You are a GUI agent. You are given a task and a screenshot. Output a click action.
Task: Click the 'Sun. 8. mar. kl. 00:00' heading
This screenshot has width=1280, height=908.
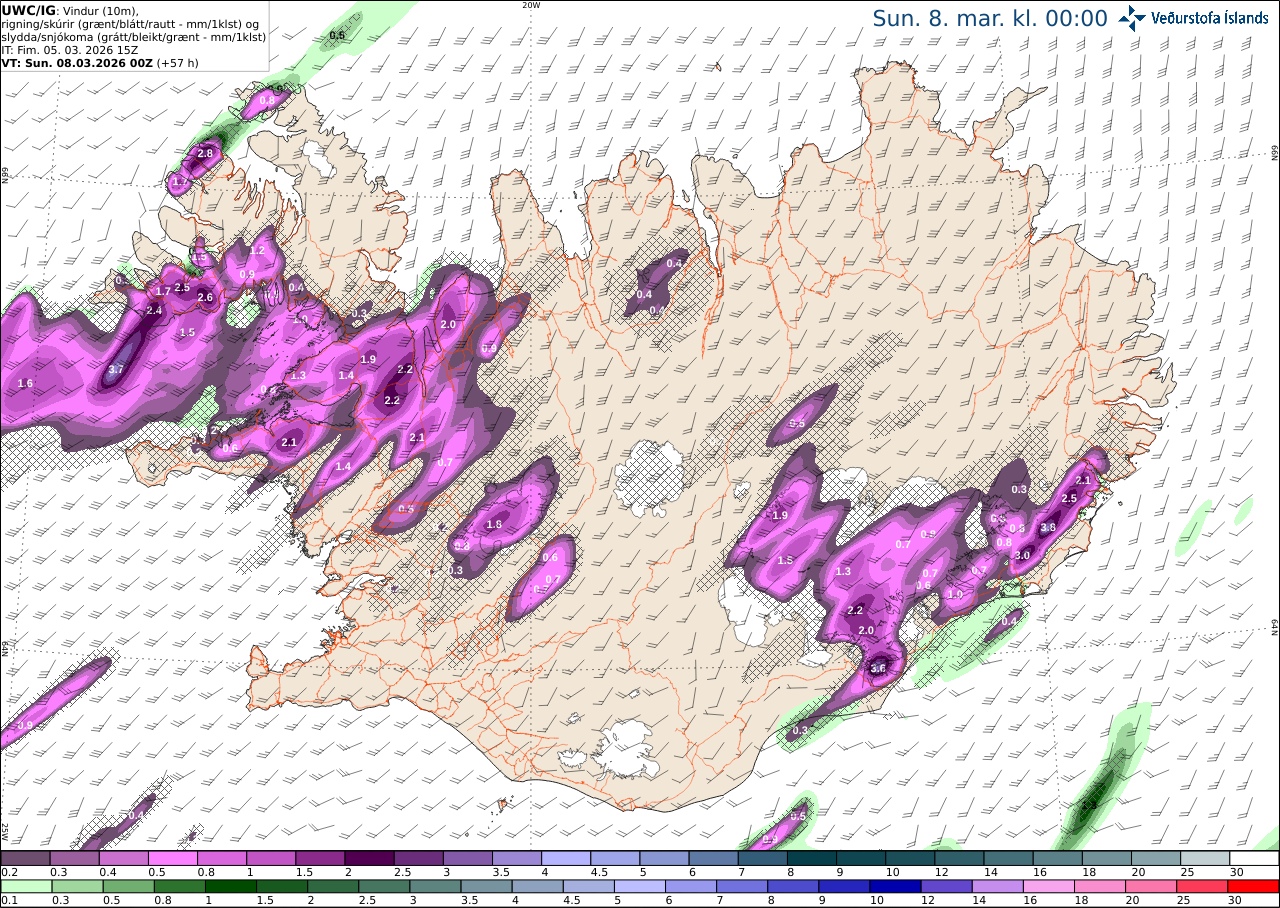pos(990,18)
